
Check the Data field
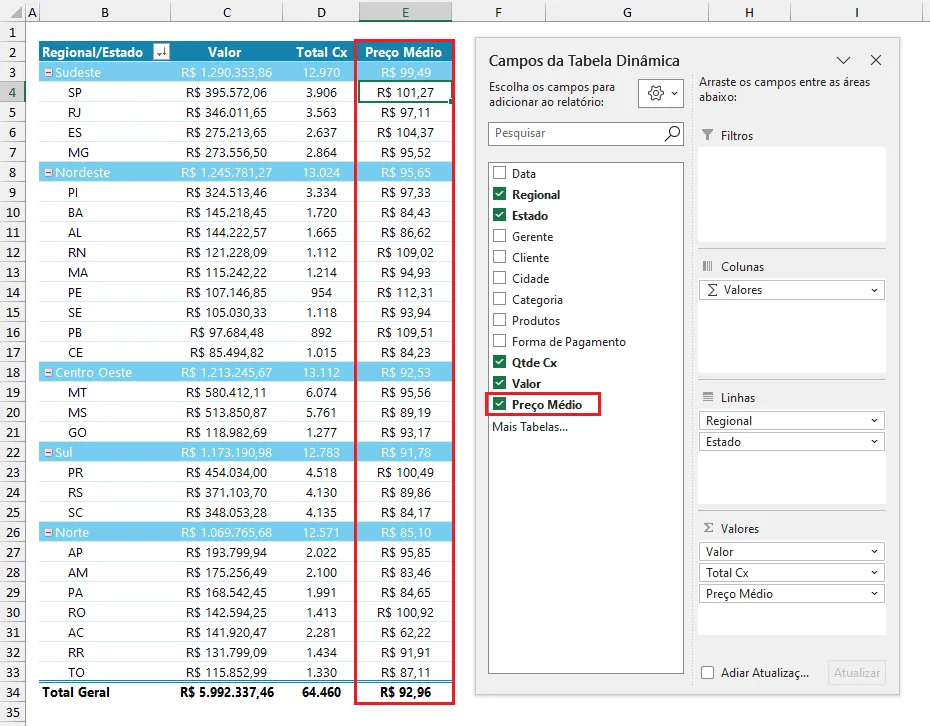[x=499, y=173]
